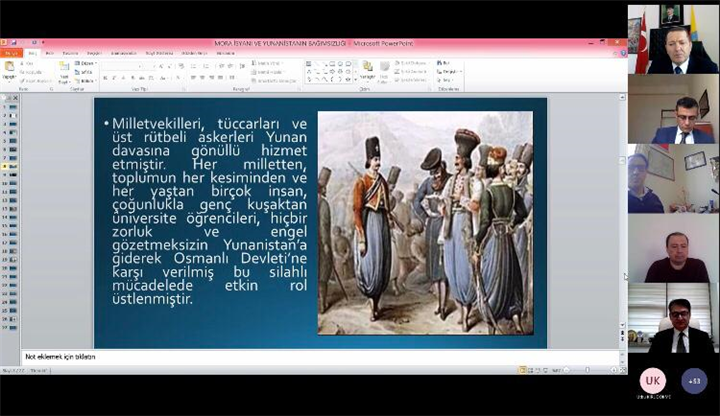Start slide show from status bar

pos(545,370)
